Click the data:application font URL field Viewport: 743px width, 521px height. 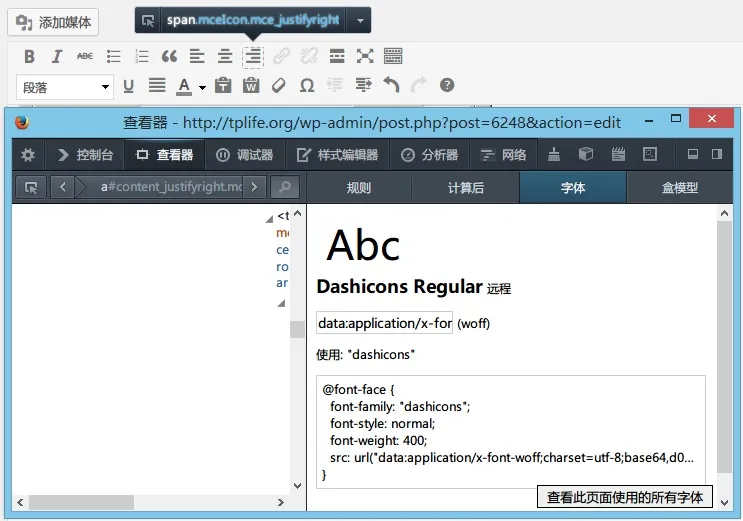(384, 323)
